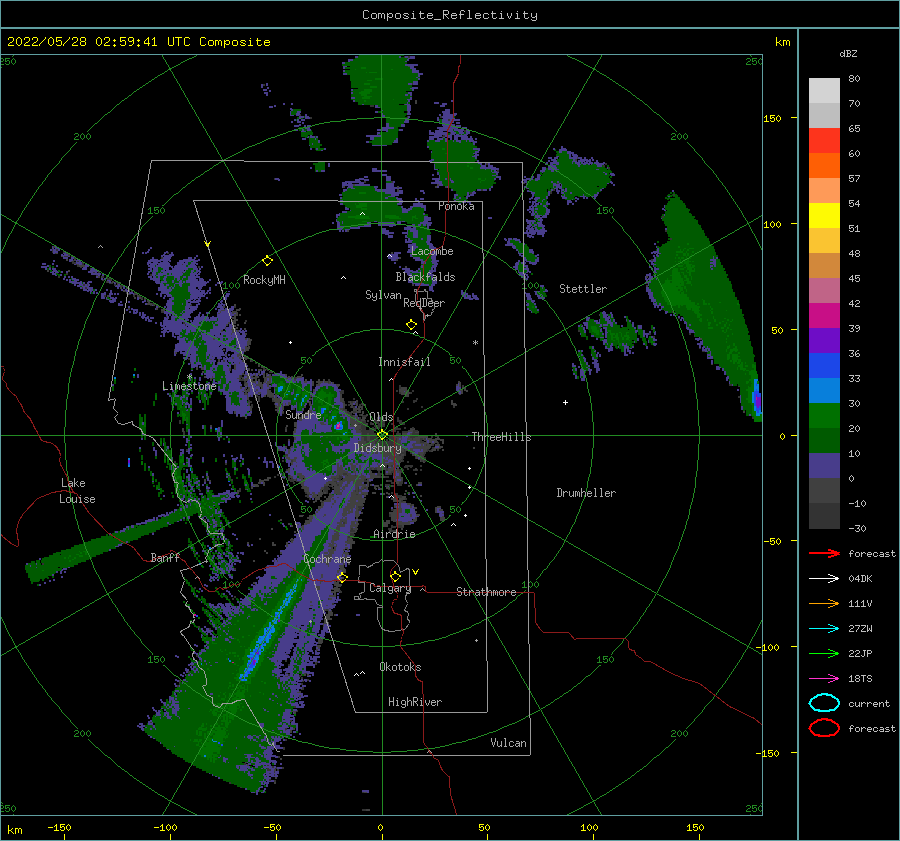900x841 pixels.
Task: Select the light gray 80 dBZ swatch
Action: (x=824, y=91)
